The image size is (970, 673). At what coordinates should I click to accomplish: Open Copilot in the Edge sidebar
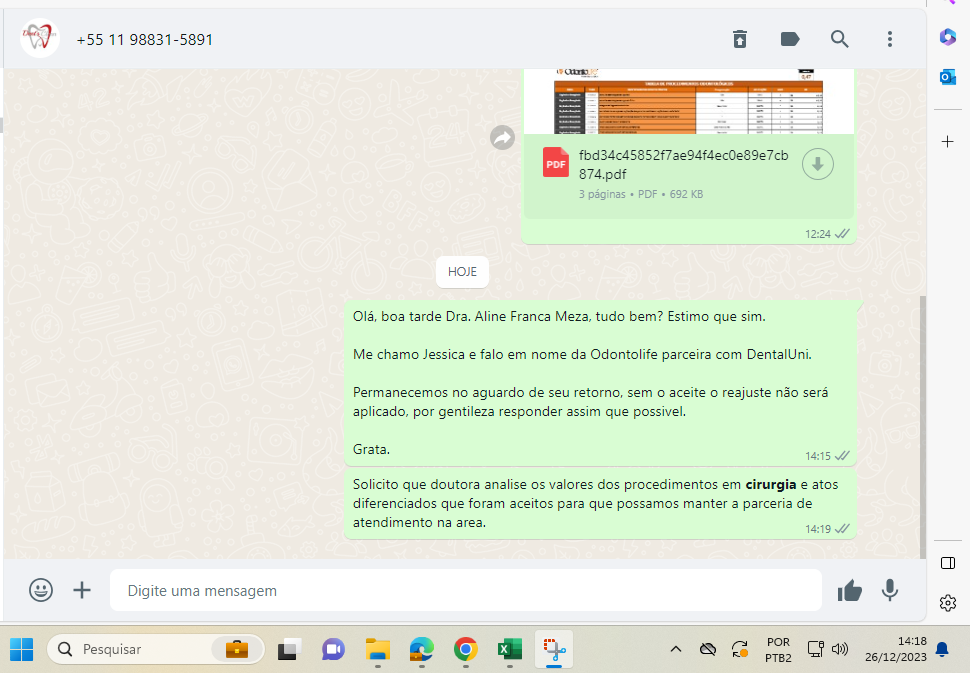click(x=948, y=36)
